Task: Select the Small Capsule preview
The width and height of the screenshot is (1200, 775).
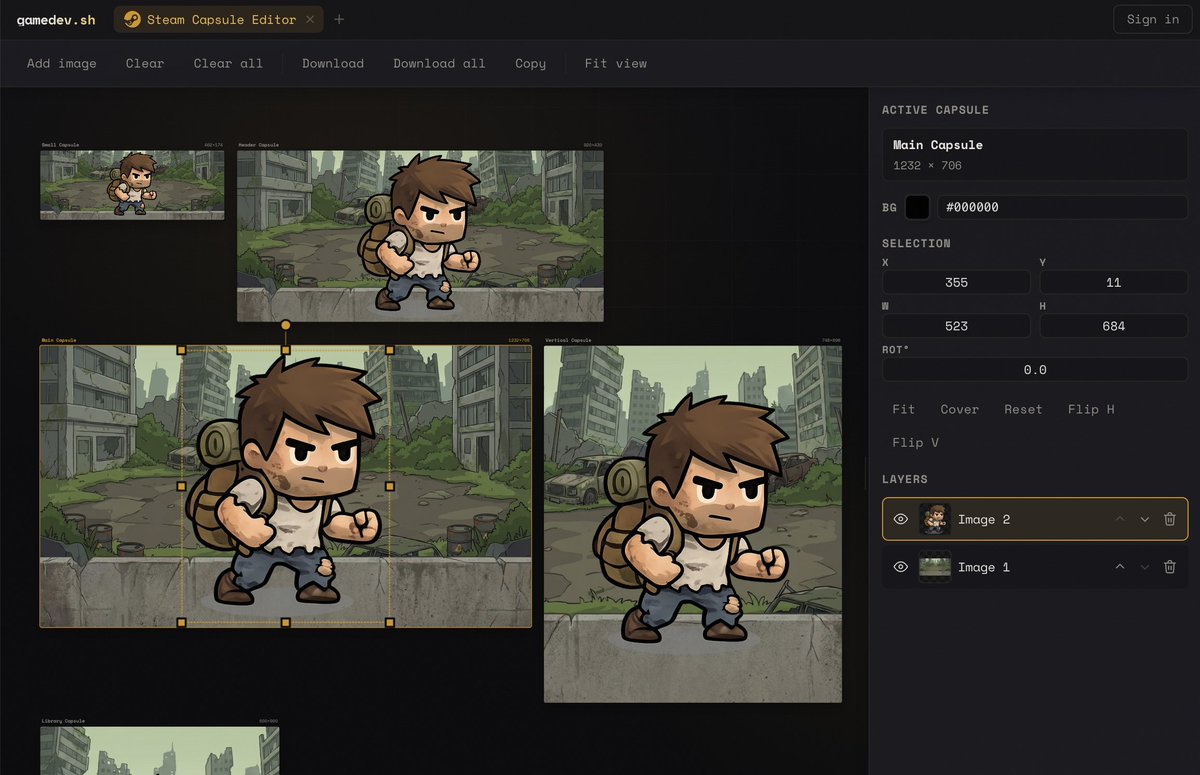Action: [x=132, y=185]
